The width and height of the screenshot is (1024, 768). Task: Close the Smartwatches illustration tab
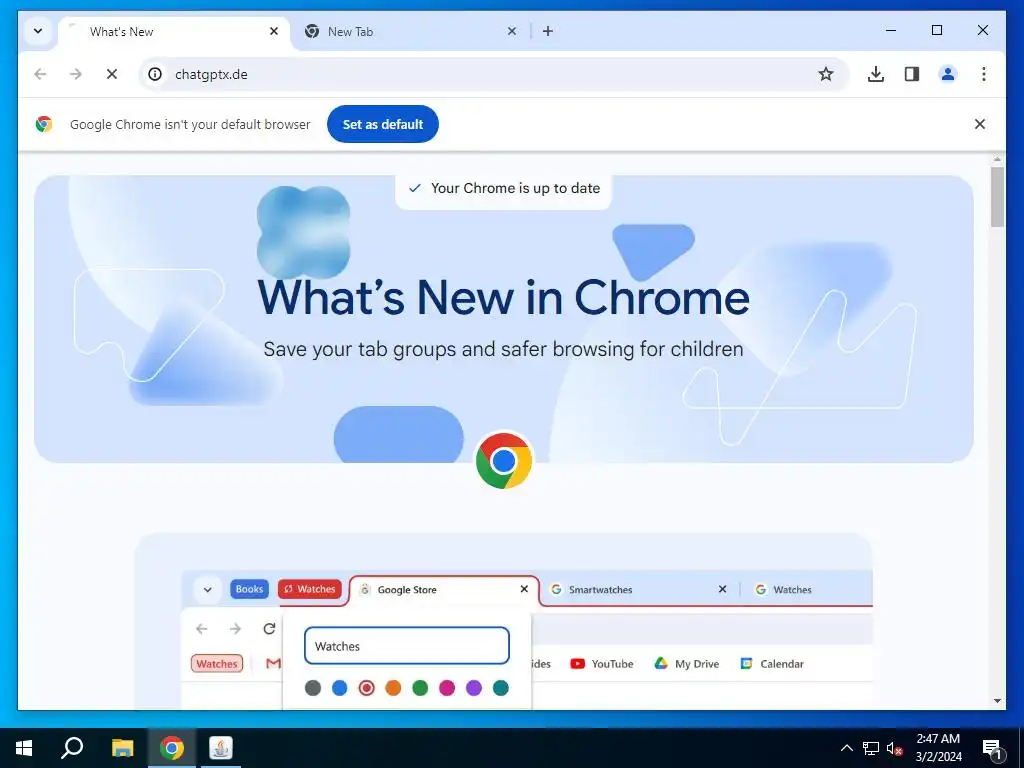[722, 589]
